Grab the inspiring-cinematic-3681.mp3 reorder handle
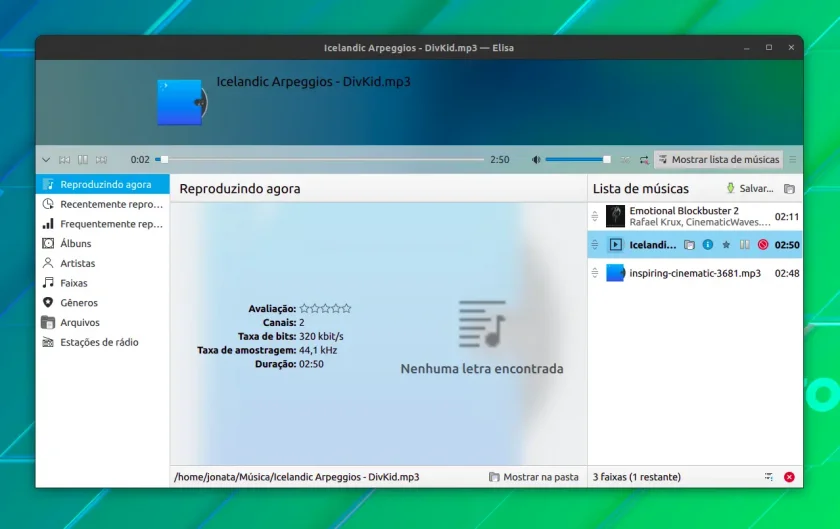The height and width of the screenshot is (529, 840). pos(595,273)
